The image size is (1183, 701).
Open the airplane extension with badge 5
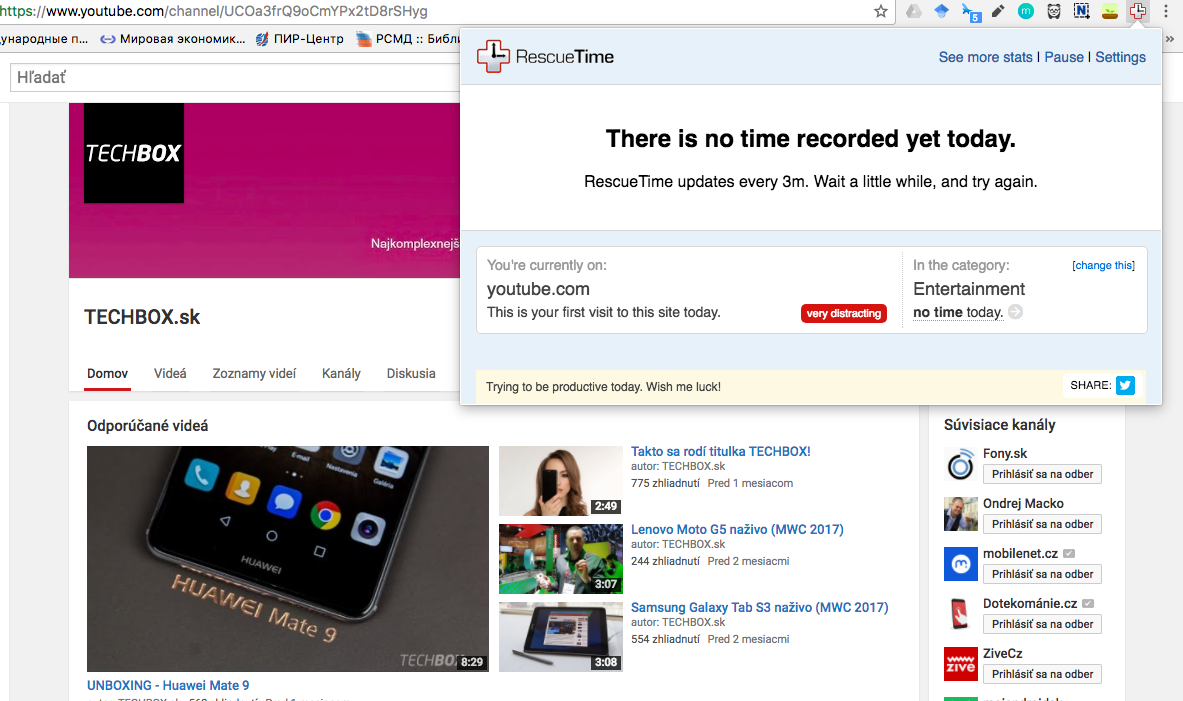click(x=970, y=12)
